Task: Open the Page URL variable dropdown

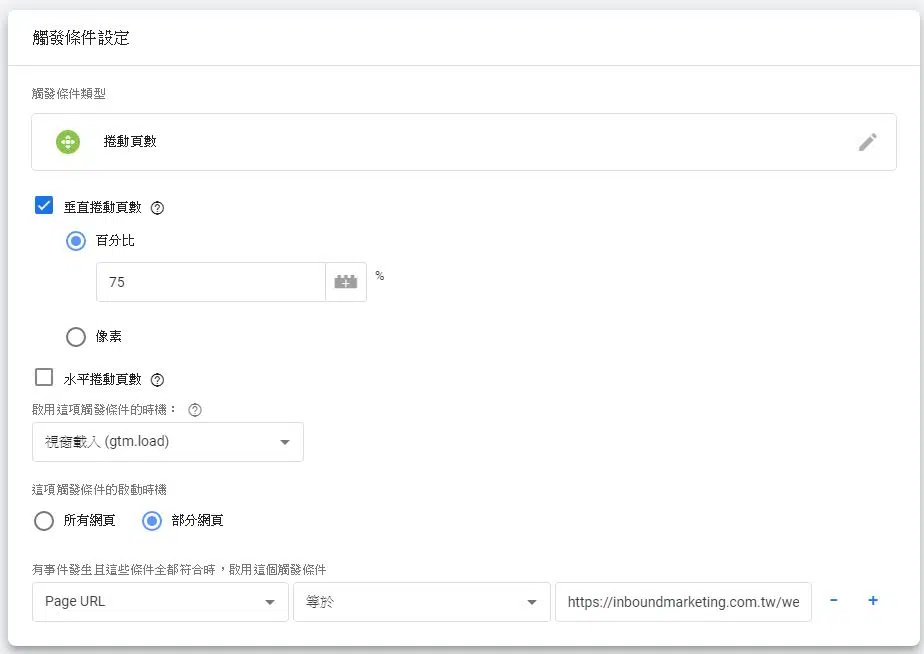Action: pyautogui.click(x=160, y=602)
